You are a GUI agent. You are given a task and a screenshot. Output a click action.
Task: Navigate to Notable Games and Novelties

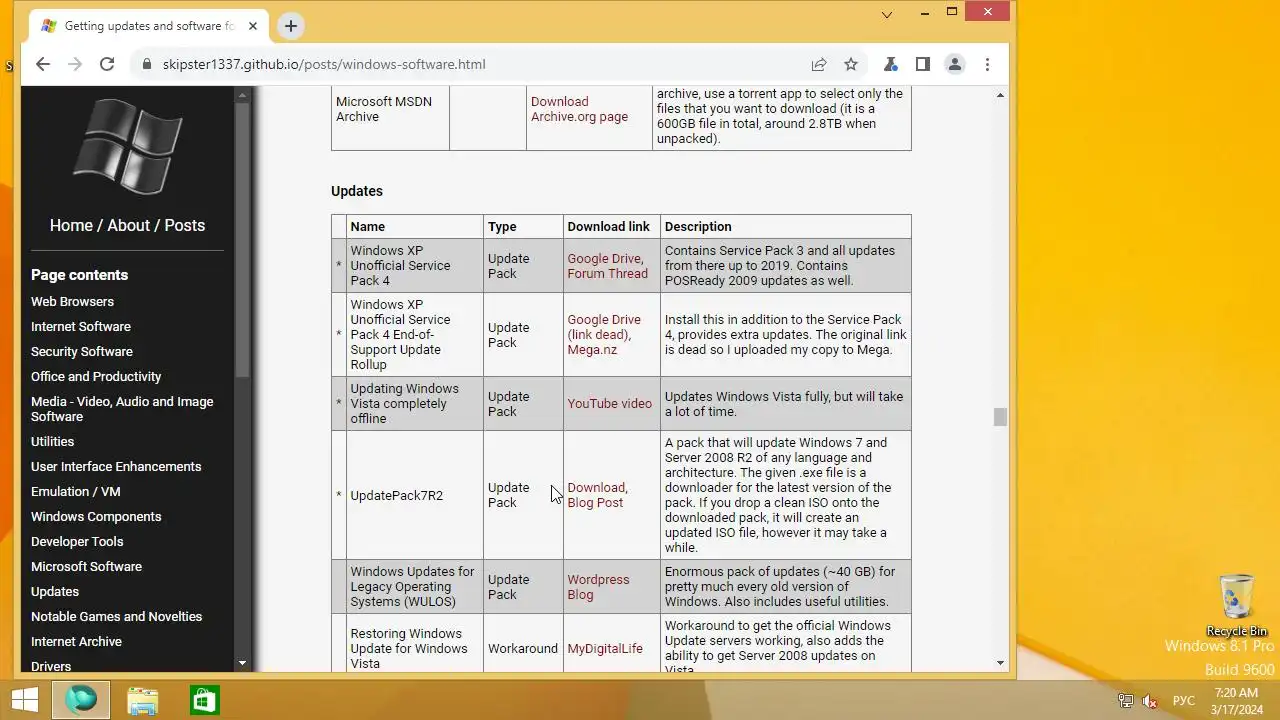pyautogui.click(x=116, y=616)
